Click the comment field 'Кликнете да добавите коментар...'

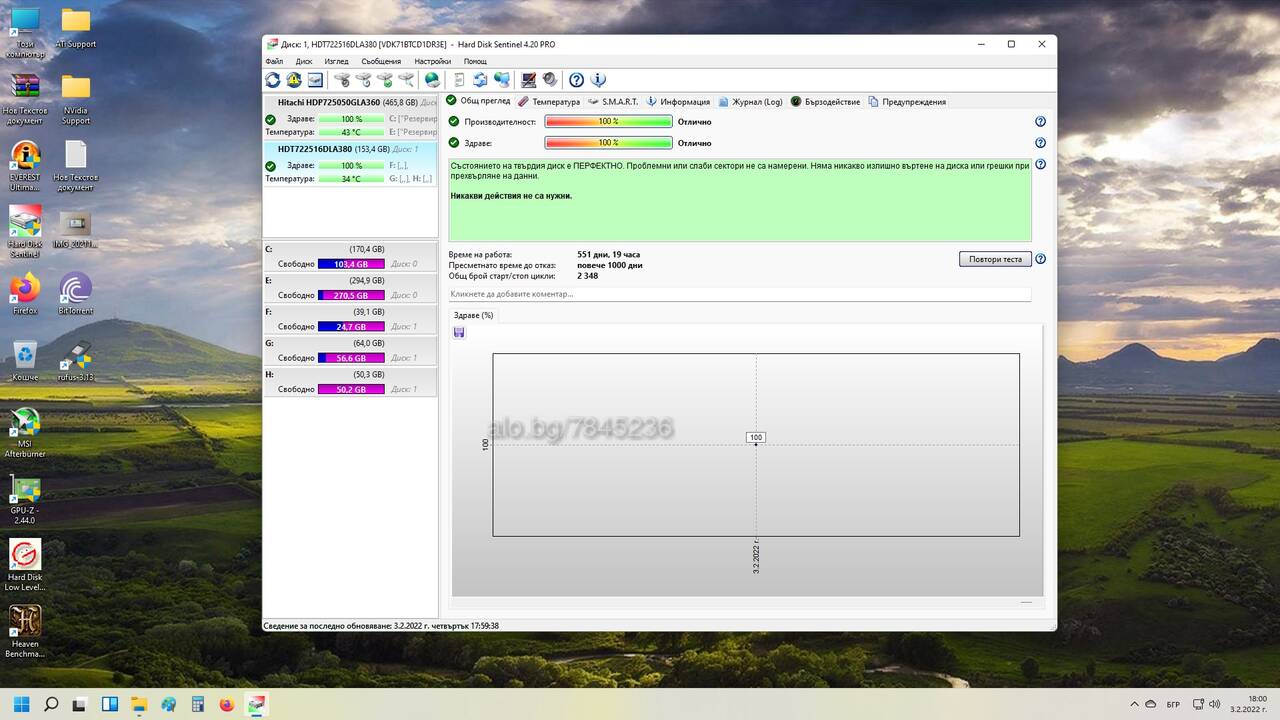tap(740, 294)
